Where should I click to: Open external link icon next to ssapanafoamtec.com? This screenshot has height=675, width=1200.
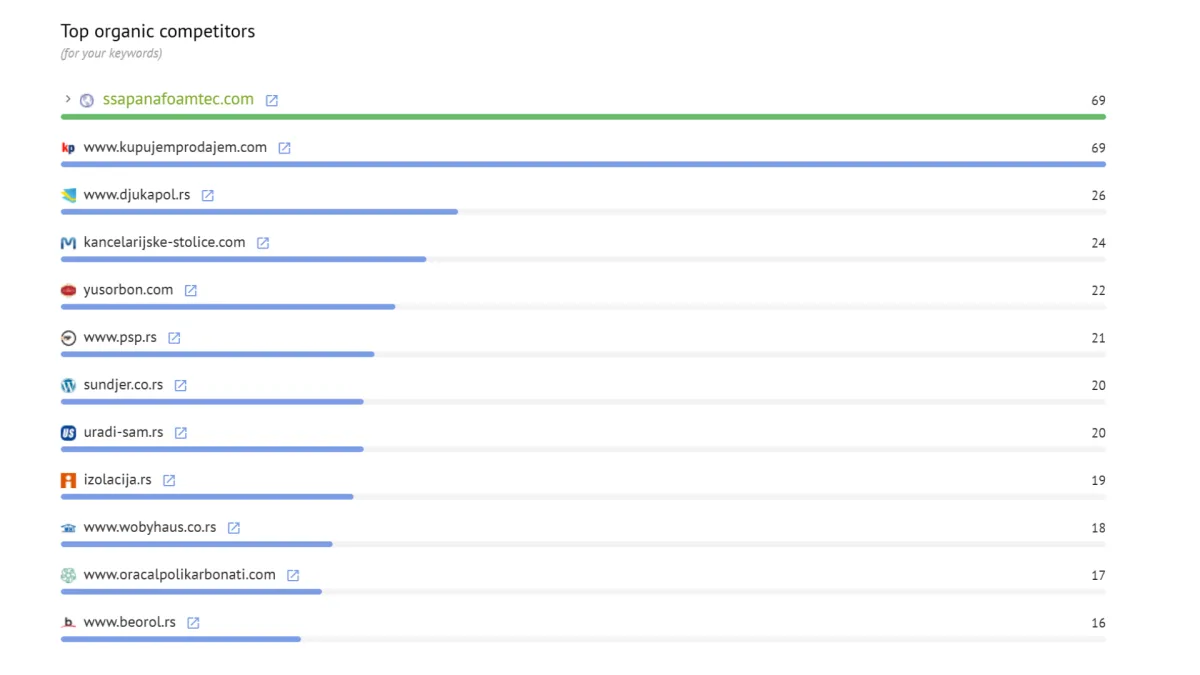(272, 100)
